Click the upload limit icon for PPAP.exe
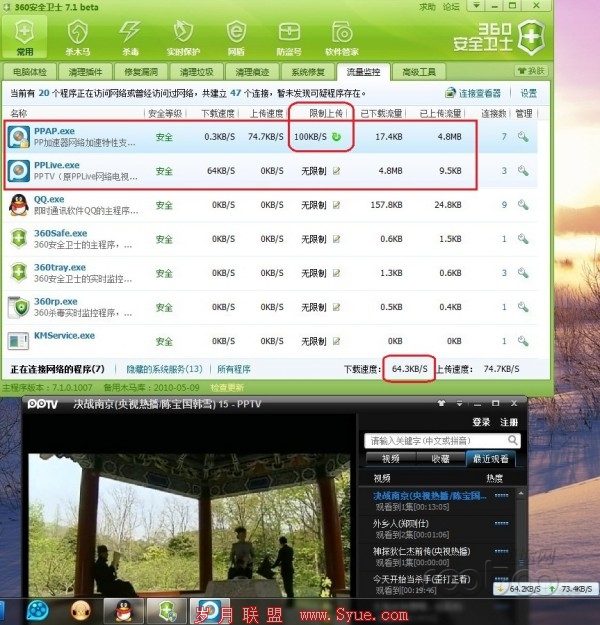Image resolution: width=600 pixels, height=625 pixels. click(336, 137)
